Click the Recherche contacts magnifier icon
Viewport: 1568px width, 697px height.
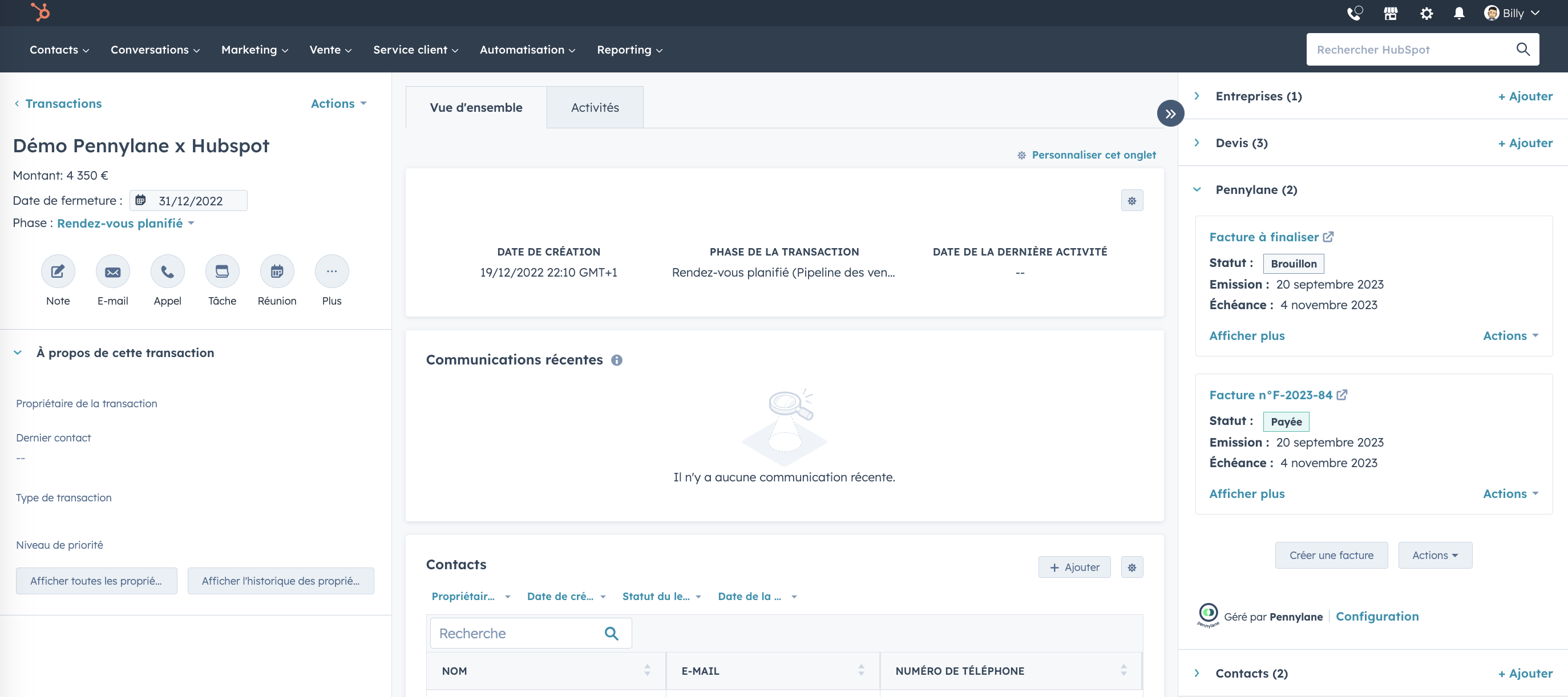pos(611,633)
